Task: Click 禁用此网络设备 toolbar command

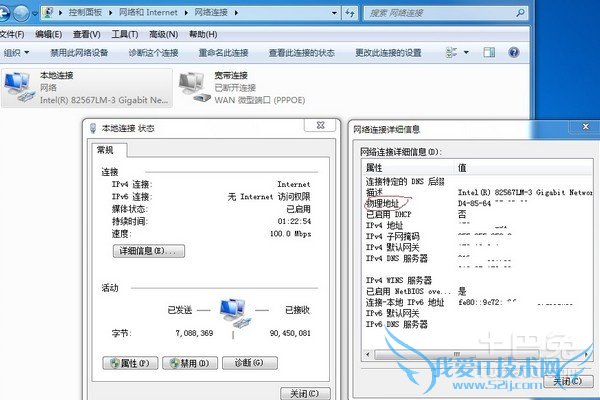Action: tap(79, 52)
